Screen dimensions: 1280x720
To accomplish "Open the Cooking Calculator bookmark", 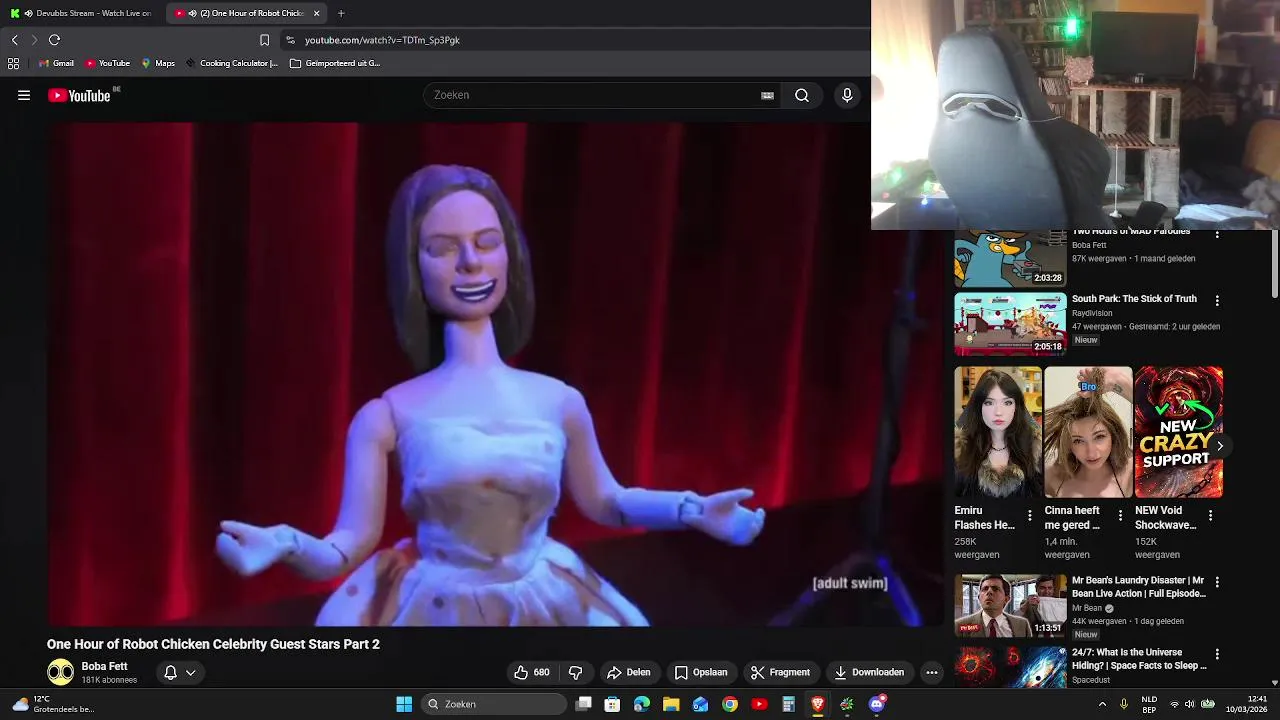I will 232,63.
